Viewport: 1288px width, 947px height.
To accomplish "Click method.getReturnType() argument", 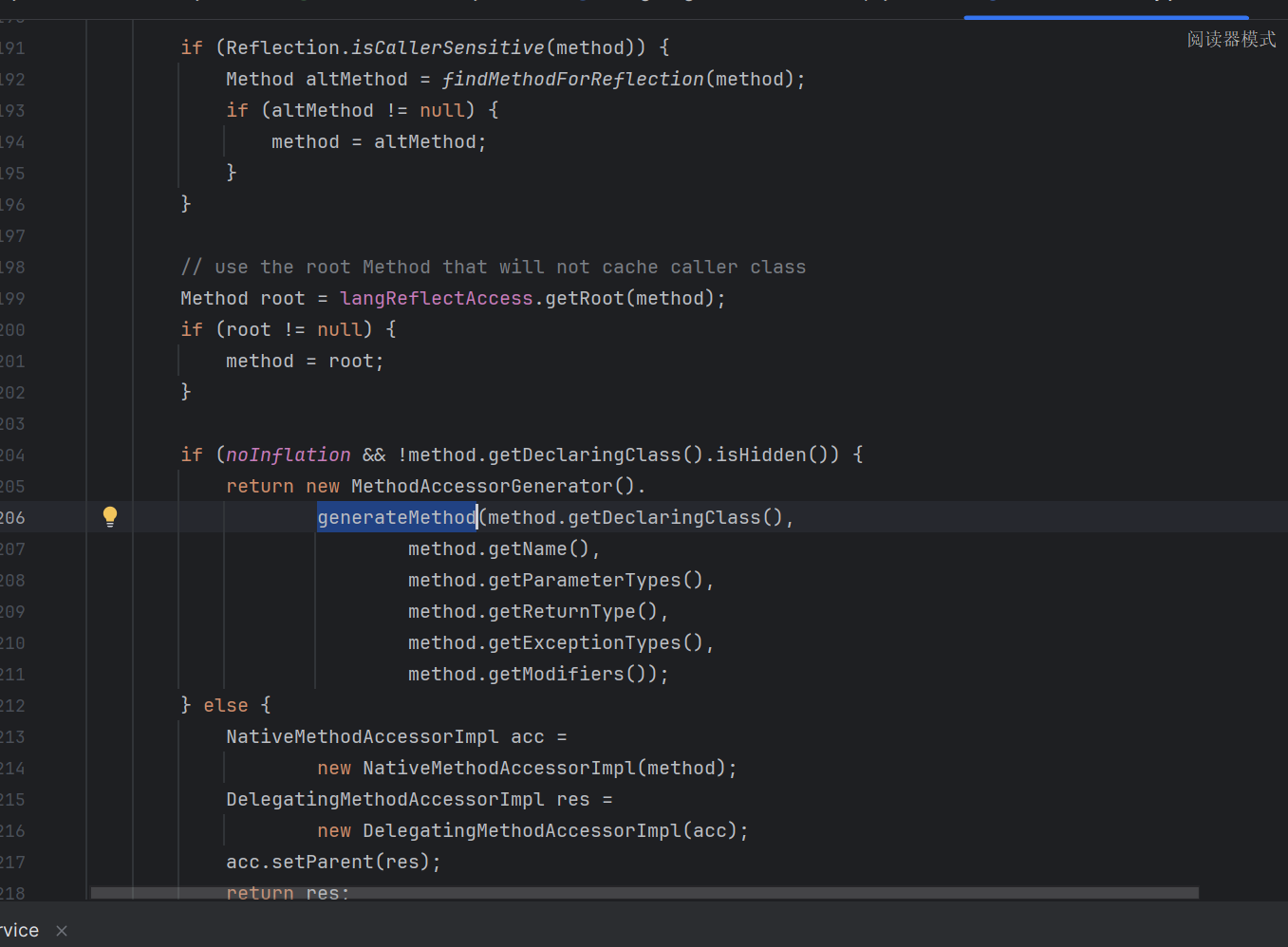I will tap(532, 611).
